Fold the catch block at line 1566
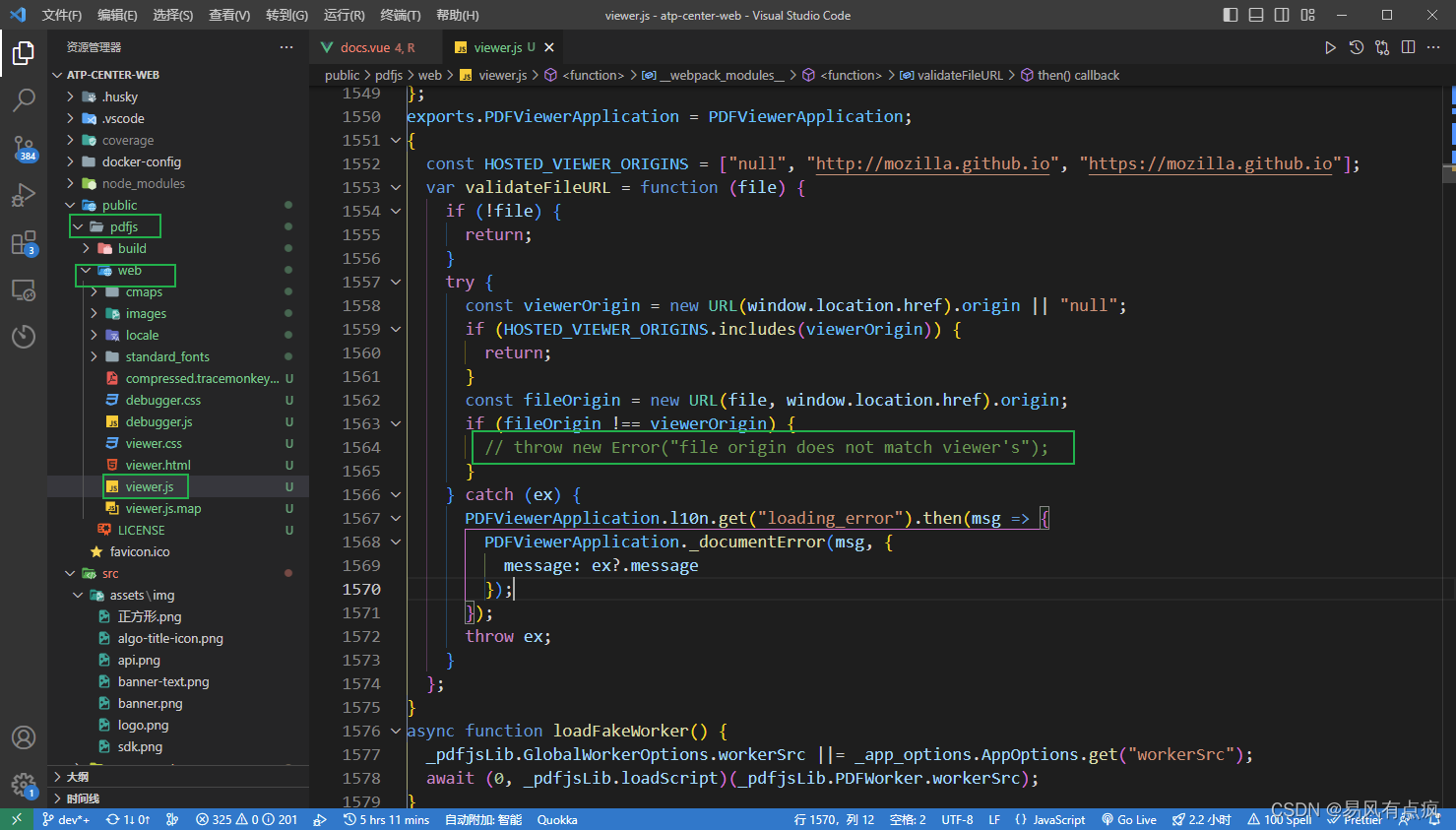 [396, 494]
